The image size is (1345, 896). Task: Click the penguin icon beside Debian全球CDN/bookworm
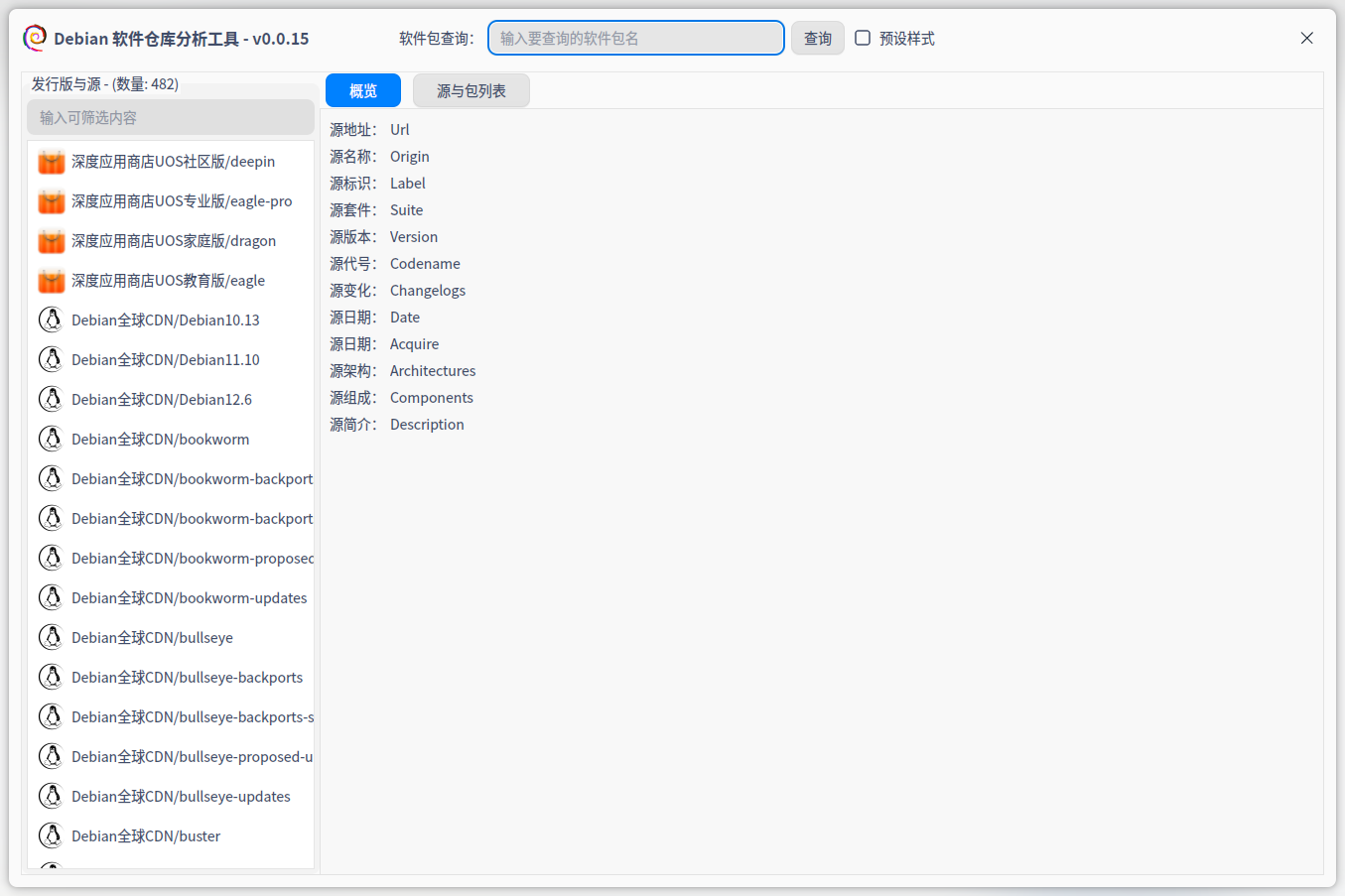[51, 439]
